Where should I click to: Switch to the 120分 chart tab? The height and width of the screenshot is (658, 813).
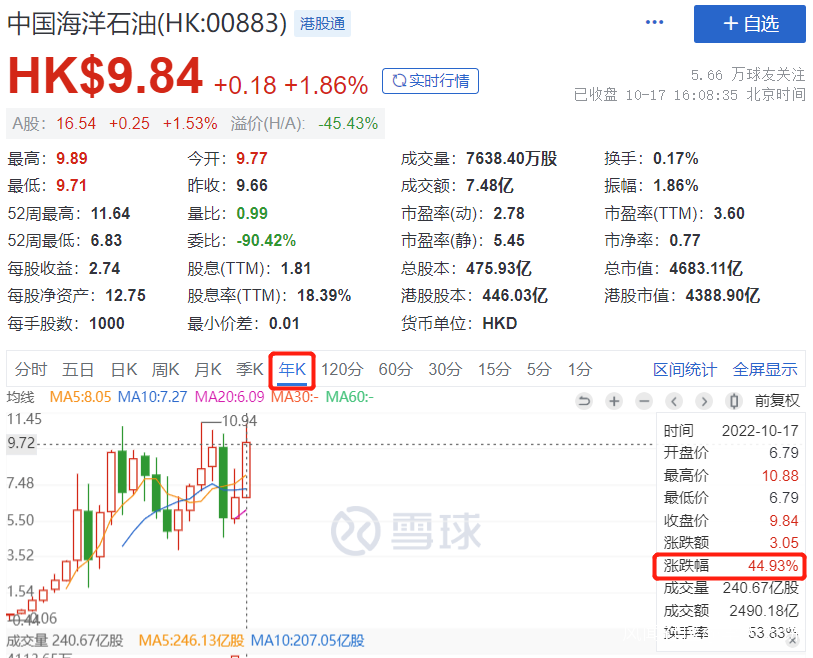[342, 370]
